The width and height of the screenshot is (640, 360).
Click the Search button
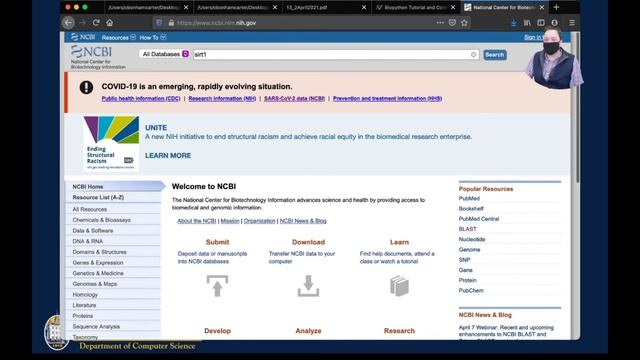coord(495,55)
